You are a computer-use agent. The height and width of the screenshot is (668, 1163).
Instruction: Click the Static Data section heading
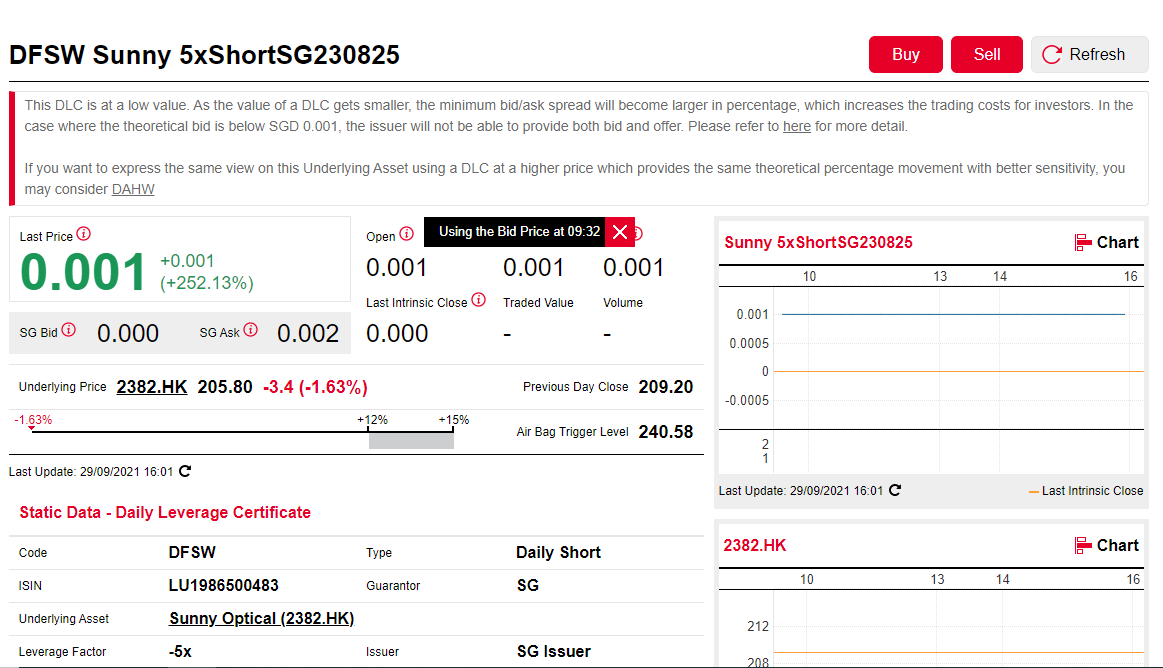(165, 512)
